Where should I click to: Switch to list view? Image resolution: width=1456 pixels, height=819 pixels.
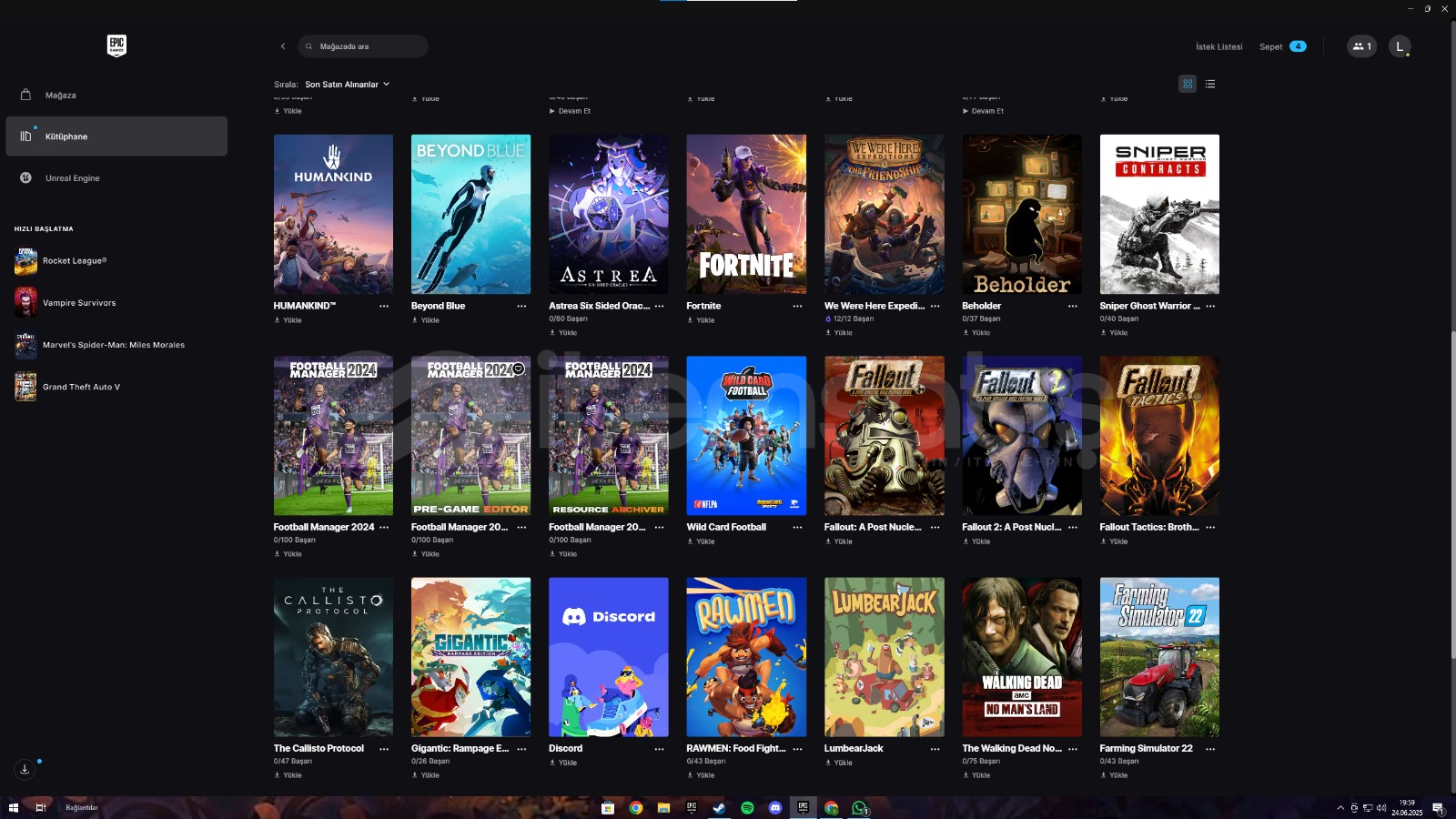pos(1210,84)
